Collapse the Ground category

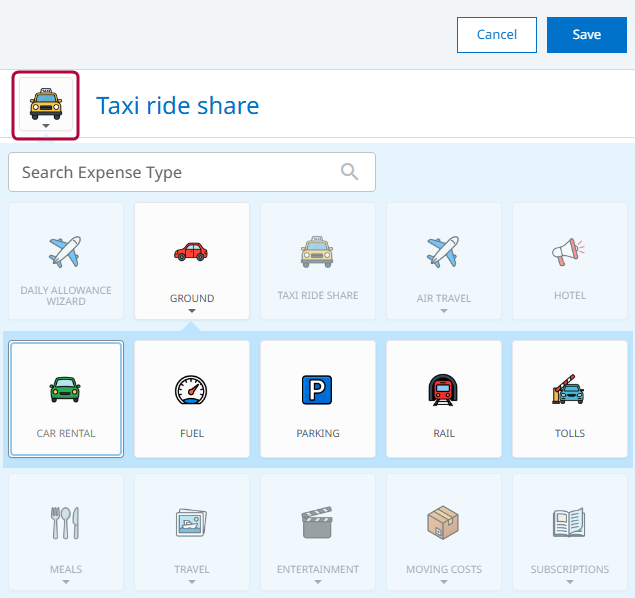tap(192, 261)
